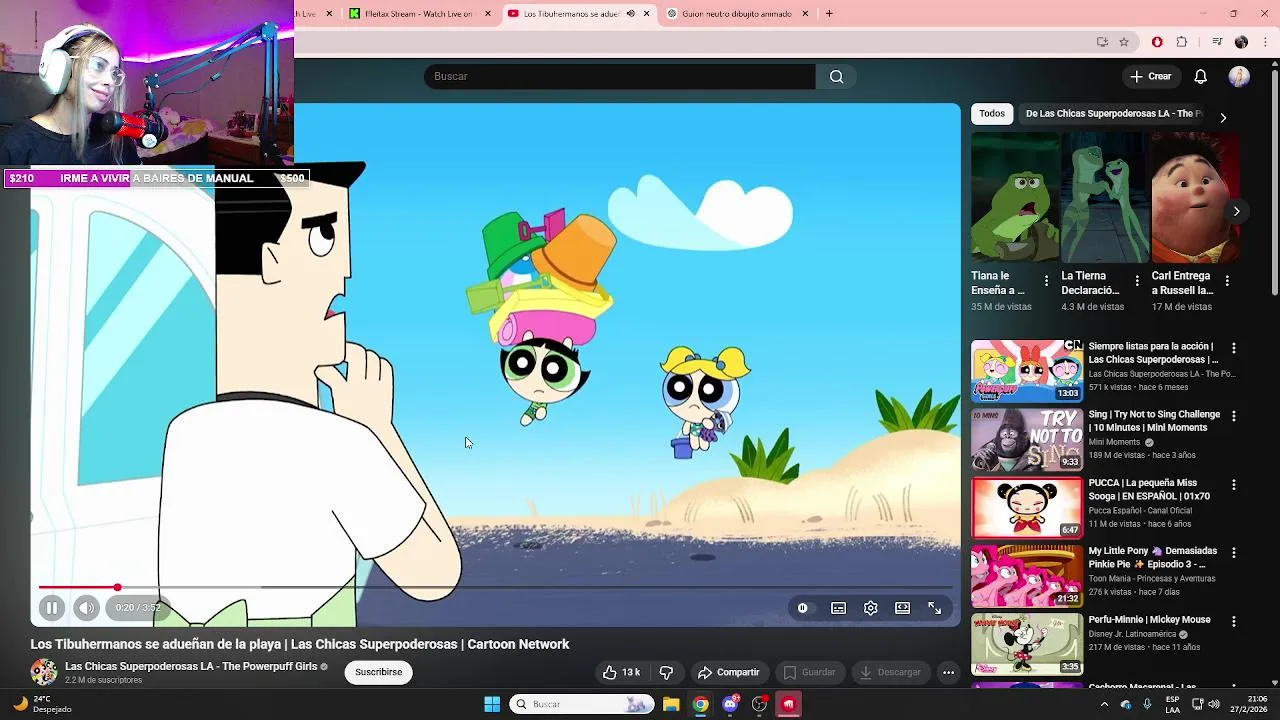
Task: Open the Chrome three-dot menu
Action: [1265, 42]
